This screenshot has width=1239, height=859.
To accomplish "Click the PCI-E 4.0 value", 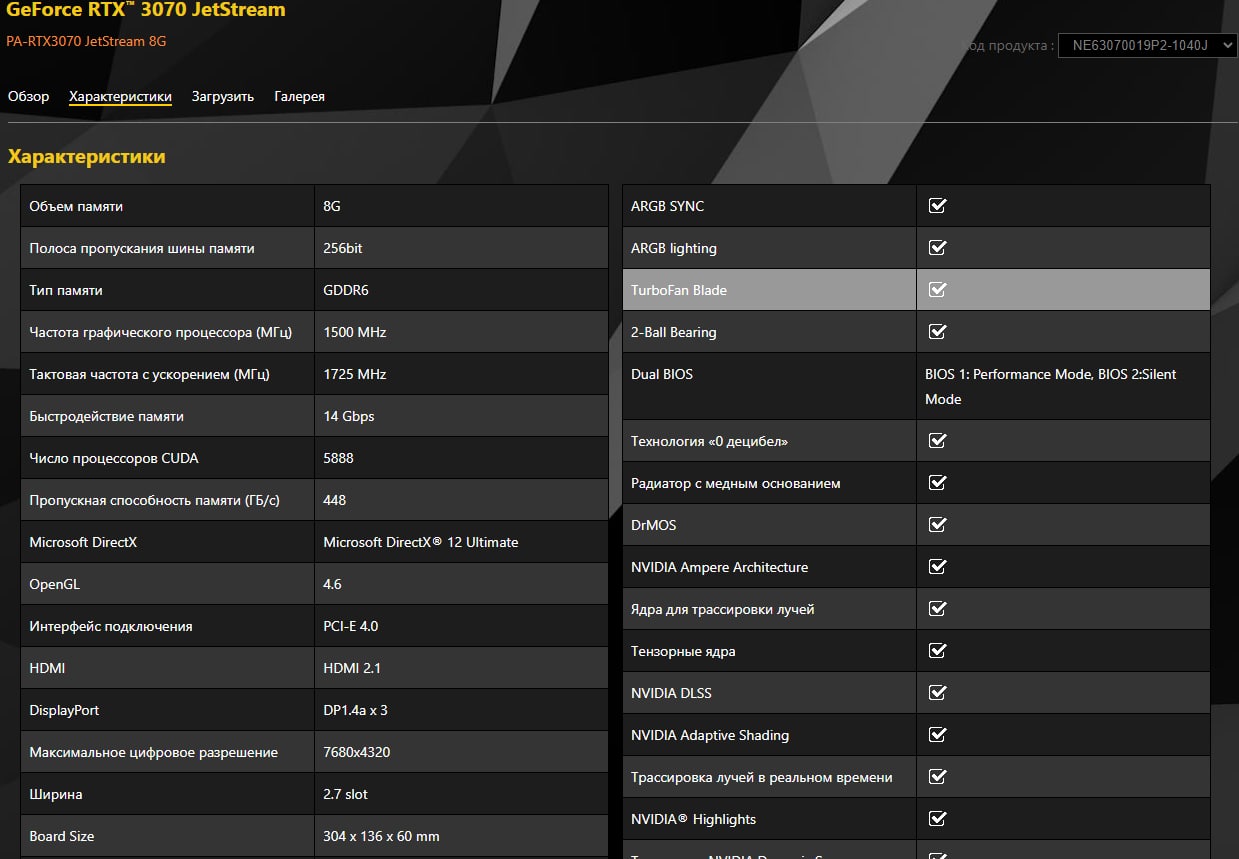I will pos(351,626).
